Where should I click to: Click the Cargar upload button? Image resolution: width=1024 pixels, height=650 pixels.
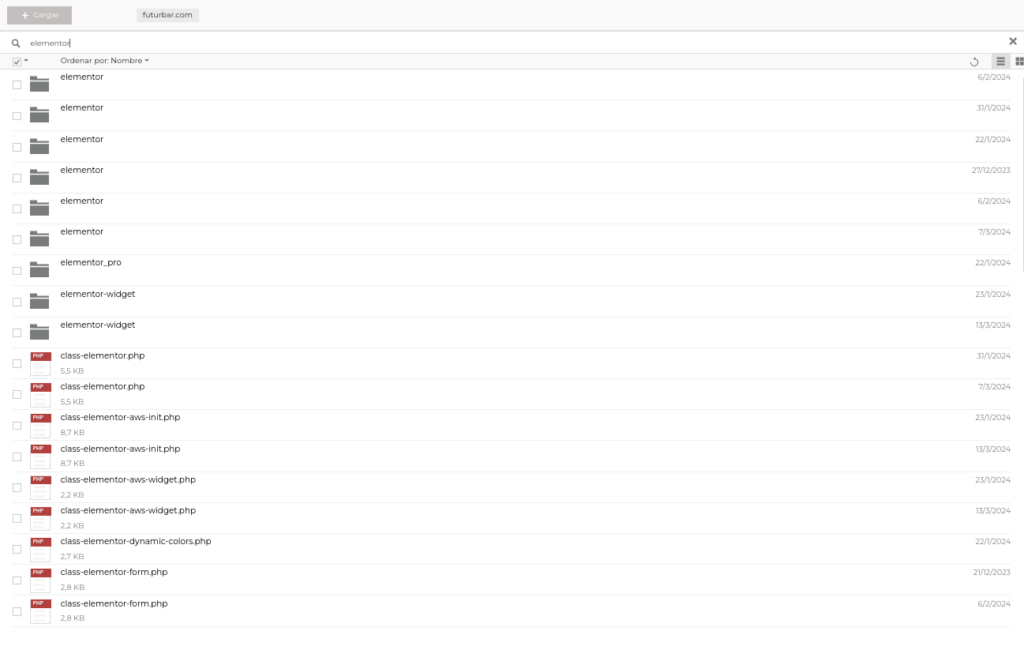pyautogui.click(x=39, y=15)
